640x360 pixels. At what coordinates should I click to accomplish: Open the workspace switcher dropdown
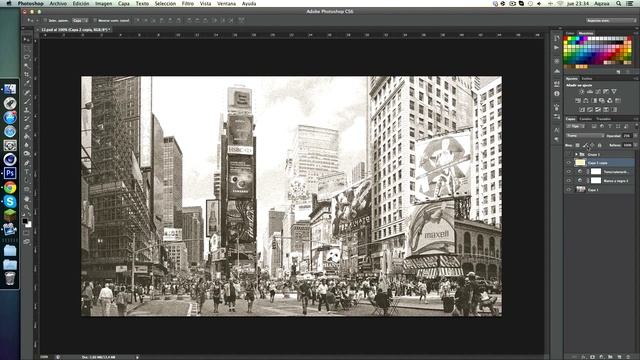611,20
